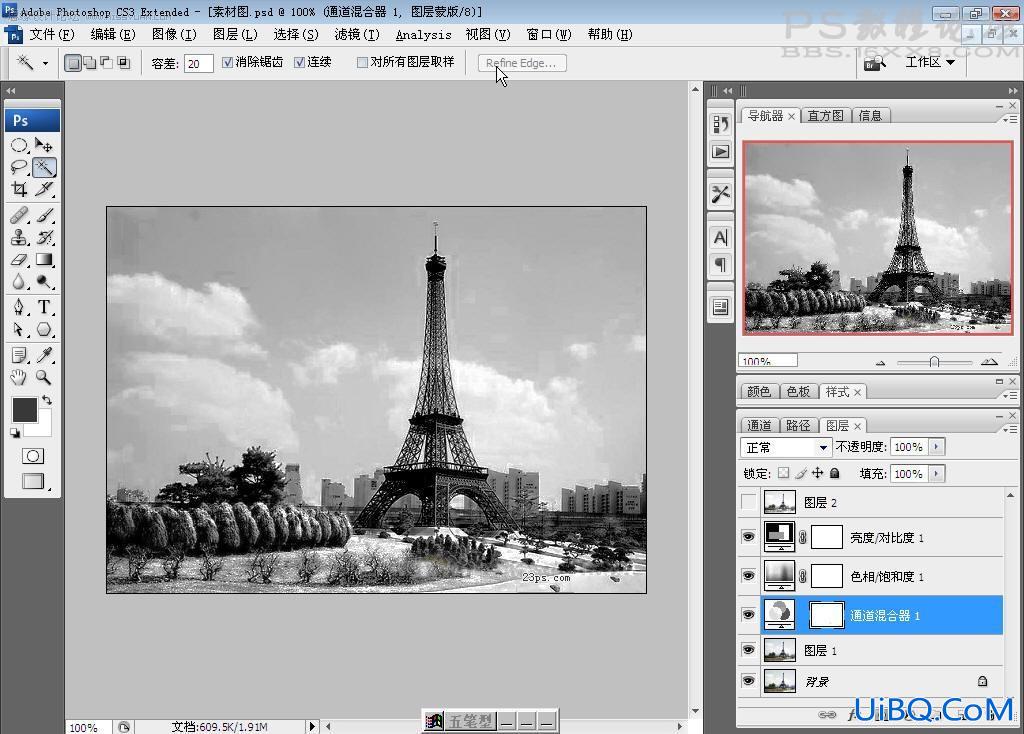Open the Navigator panel options menu
The height and width of the screenshot is (734, 1024).
pyautogui.click(x=1010, y=119)
